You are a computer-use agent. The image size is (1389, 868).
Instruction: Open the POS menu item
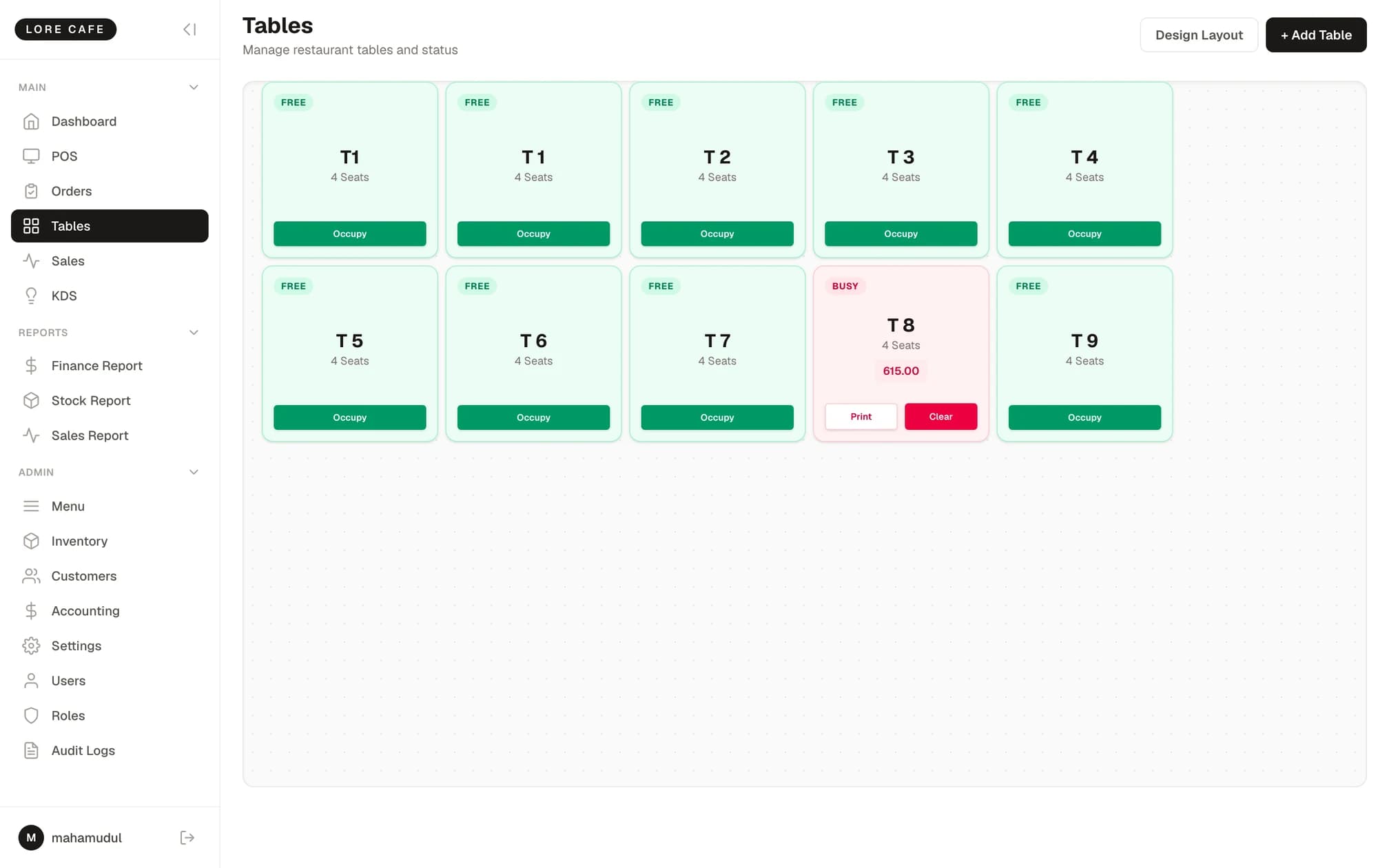[110, 156]
